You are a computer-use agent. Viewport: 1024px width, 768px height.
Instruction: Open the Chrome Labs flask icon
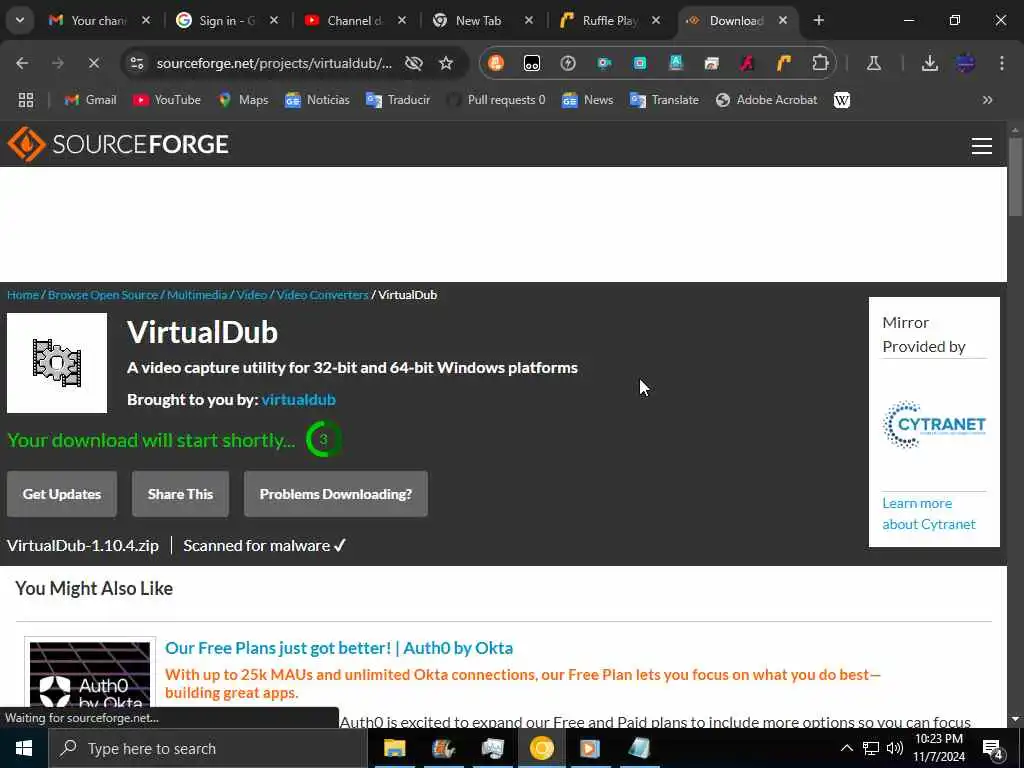pyautogui.click(x=874, y=63)
